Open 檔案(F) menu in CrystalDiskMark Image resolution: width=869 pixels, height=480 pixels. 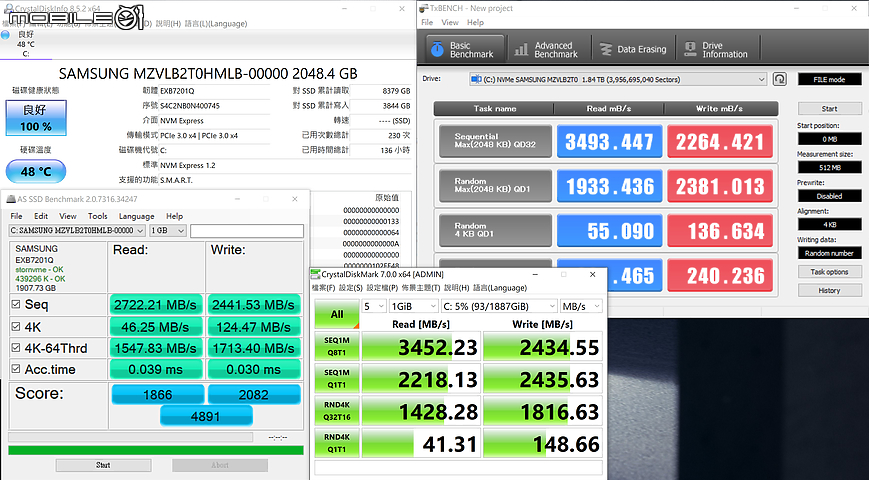click(324, 288)
